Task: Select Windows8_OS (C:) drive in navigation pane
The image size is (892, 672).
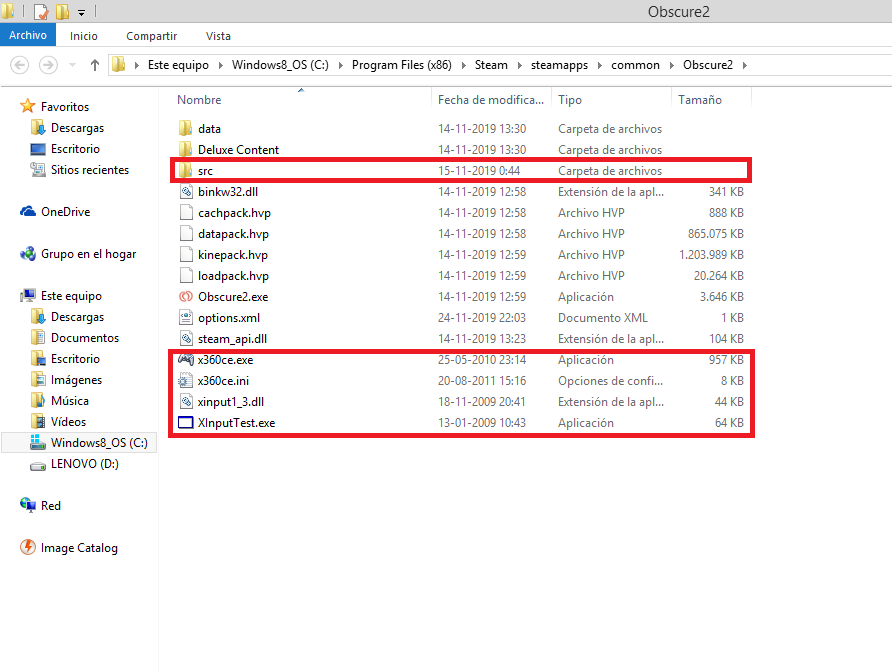Action: coord(79,443)
